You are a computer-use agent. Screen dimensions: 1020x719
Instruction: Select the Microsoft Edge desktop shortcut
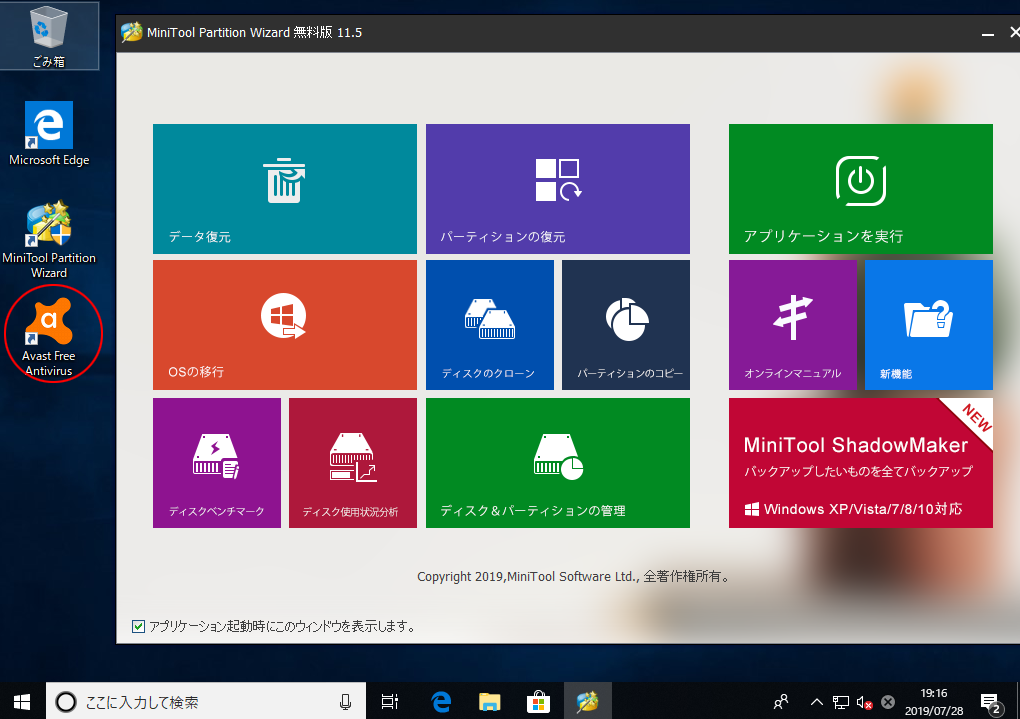coord(49,133)
